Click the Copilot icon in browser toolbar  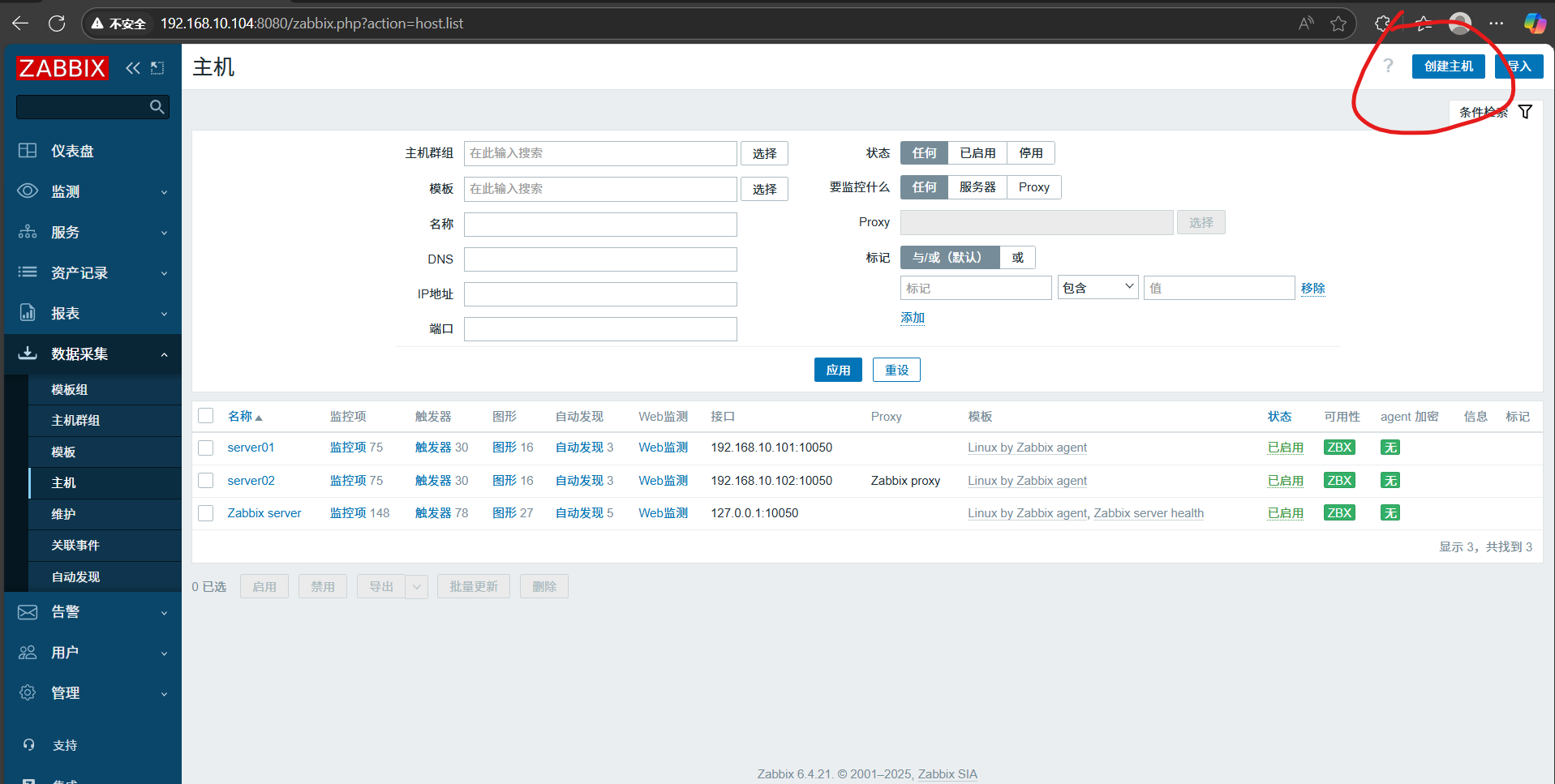click(x=1534, y=24)
